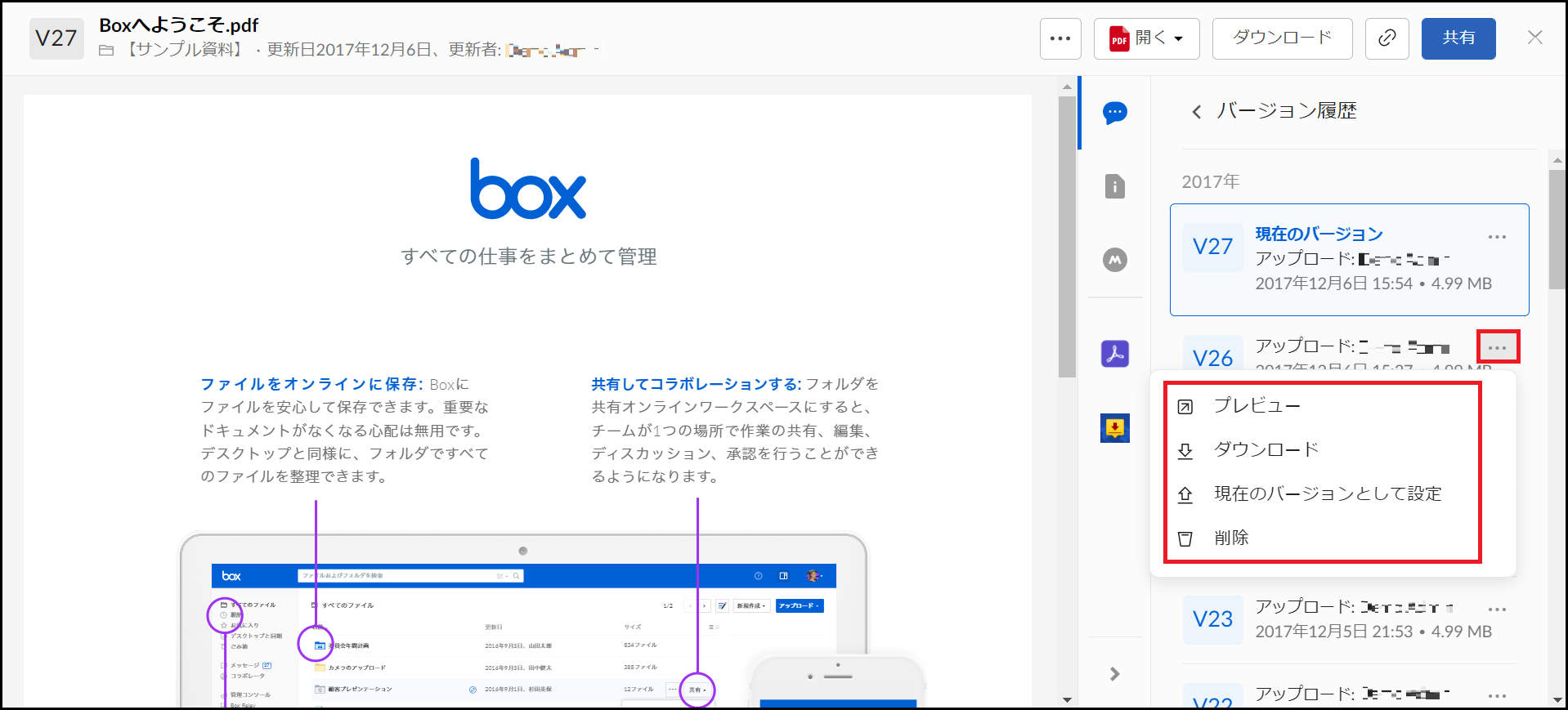Click the preview scrollbar down arrow
The width and height of the screenshot is (1568, 710).
click(x=1067, y=700)
